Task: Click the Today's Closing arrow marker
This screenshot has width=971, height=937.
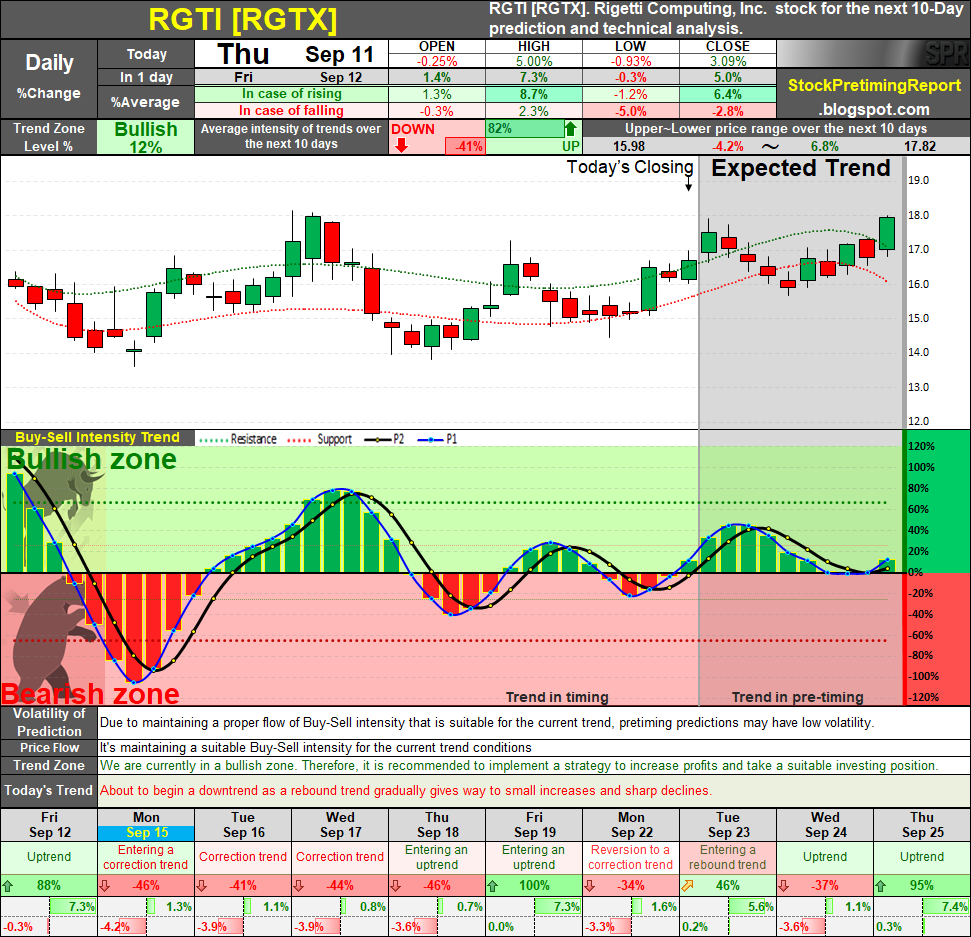Action: [x=688, y=185]
